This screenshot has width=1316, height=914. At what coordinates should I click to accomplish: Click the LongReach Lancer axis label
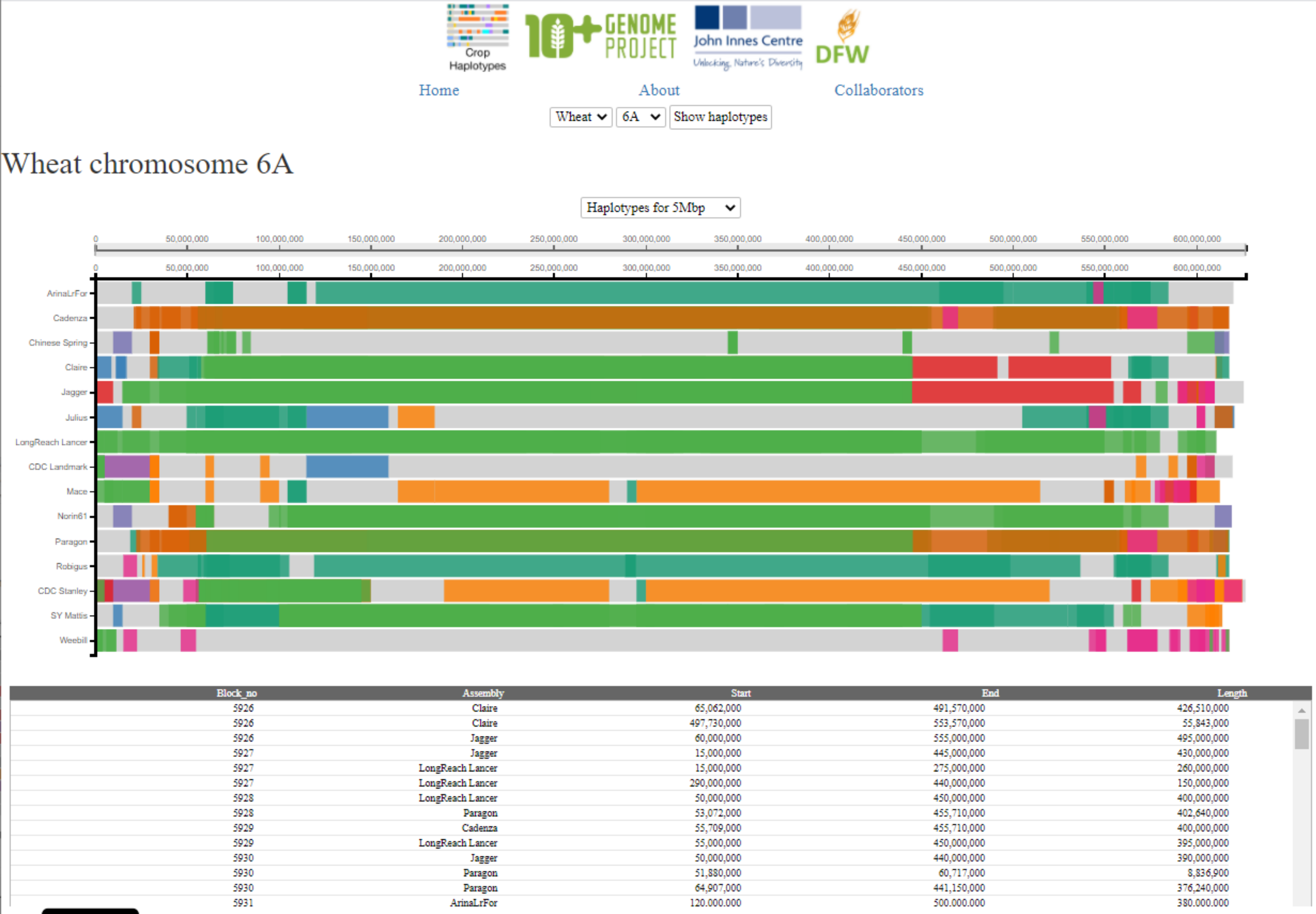pyautogui.click(x=51, y=442)
